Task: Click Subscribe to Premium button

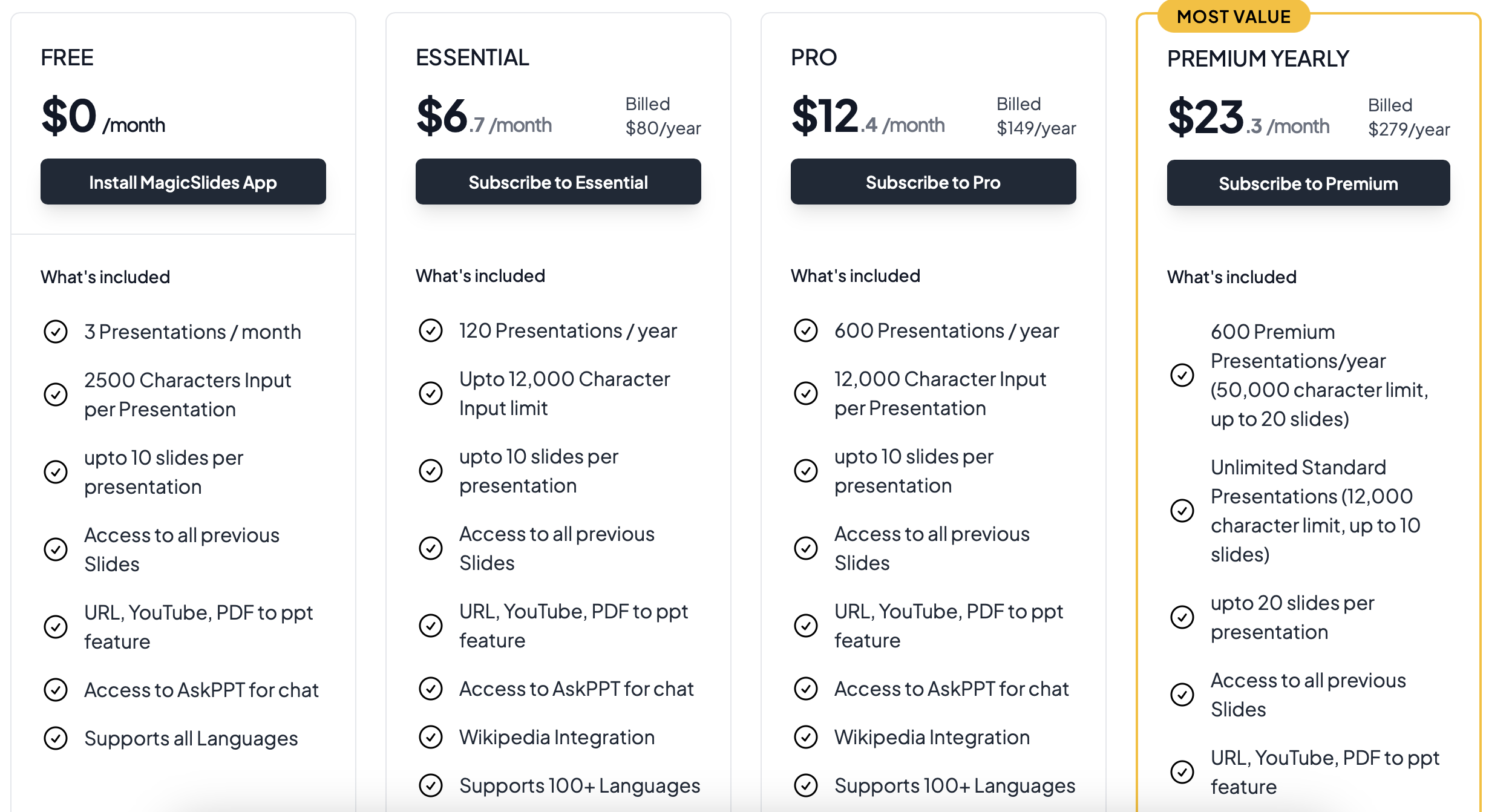Action: [x=1308, y=183]
